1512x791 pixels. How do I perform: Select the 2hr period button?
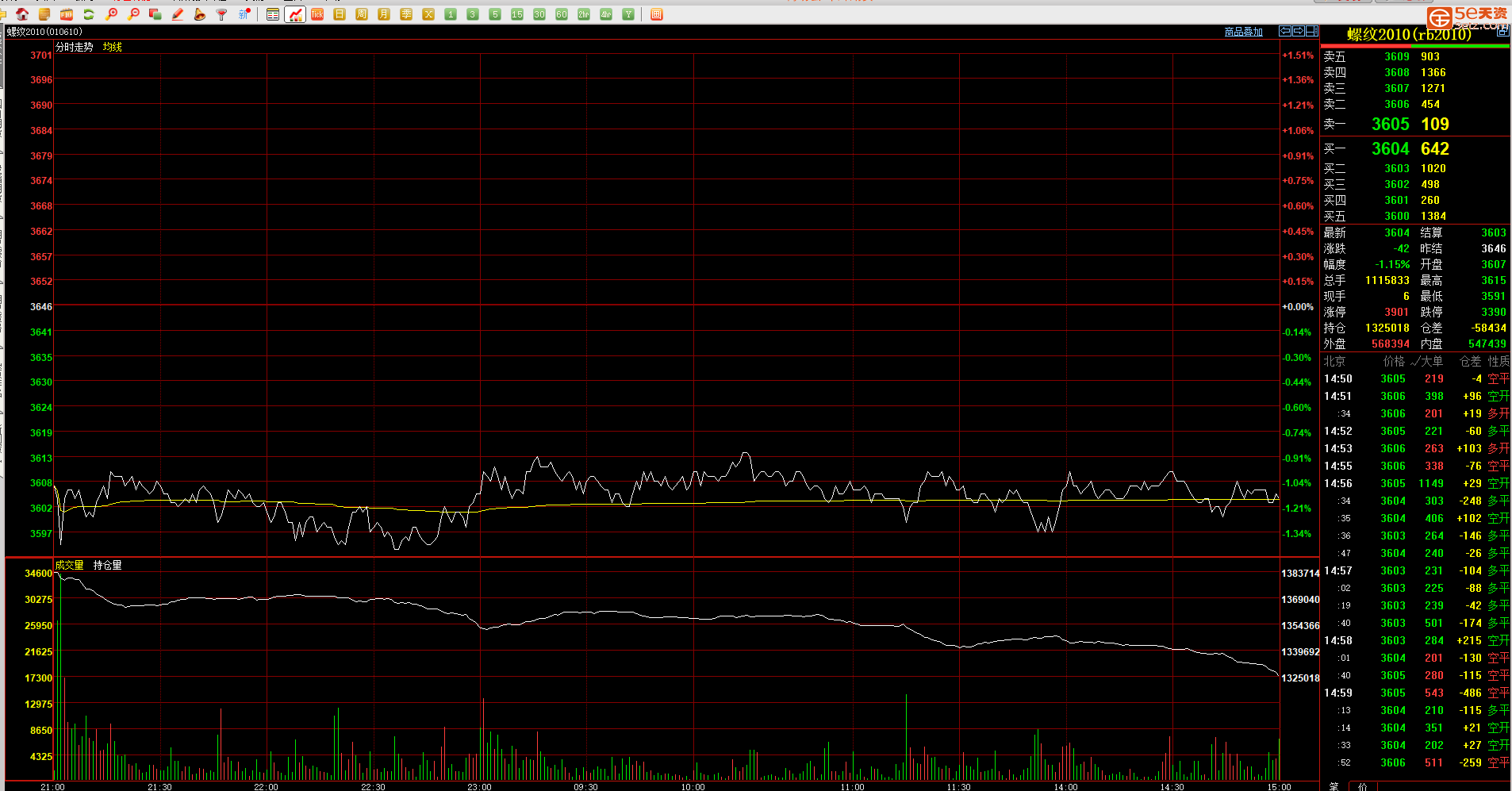(x=584, y=14)
